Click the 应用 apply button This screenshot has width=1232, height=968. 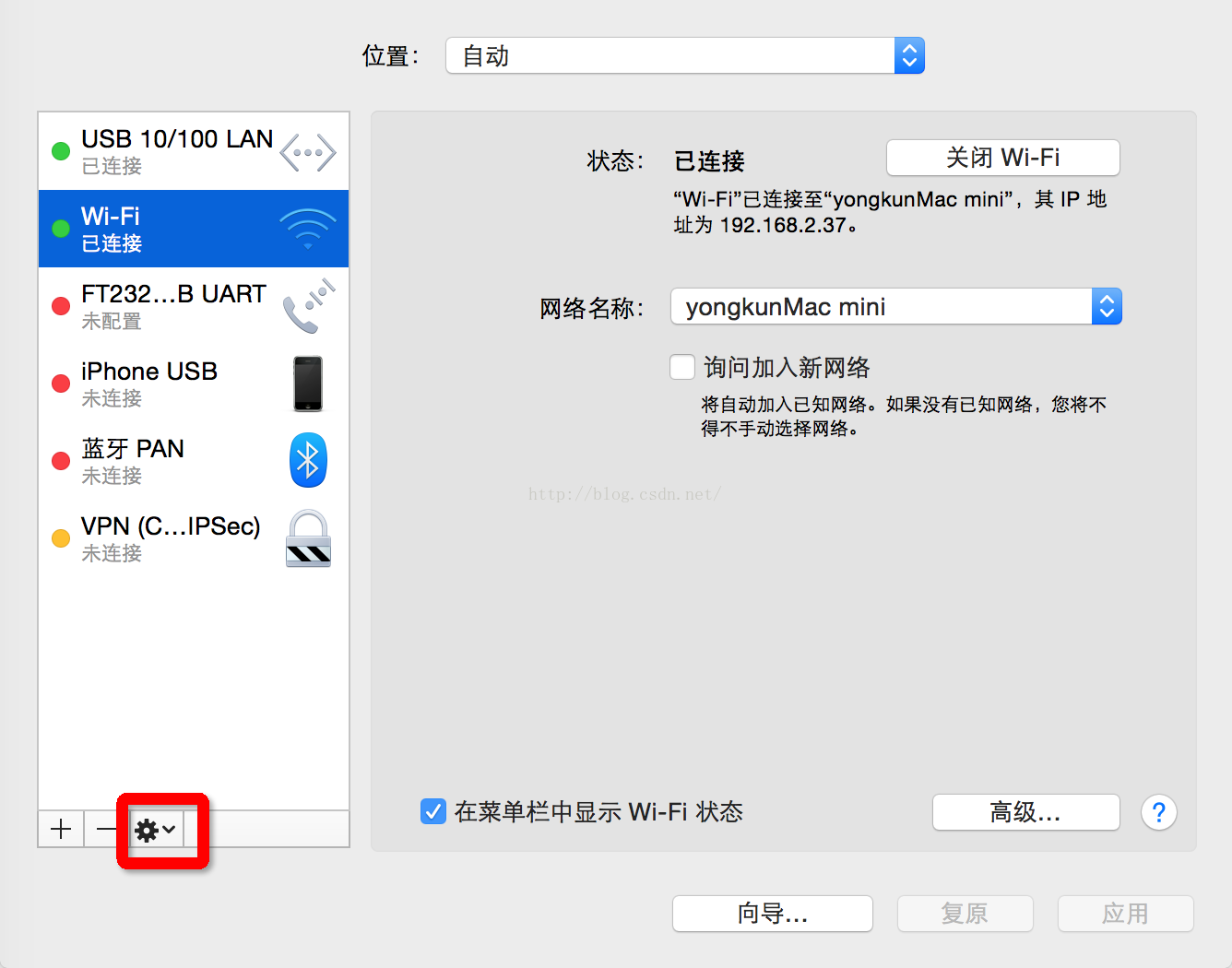pyautogui.click(x=1126, y=914)
